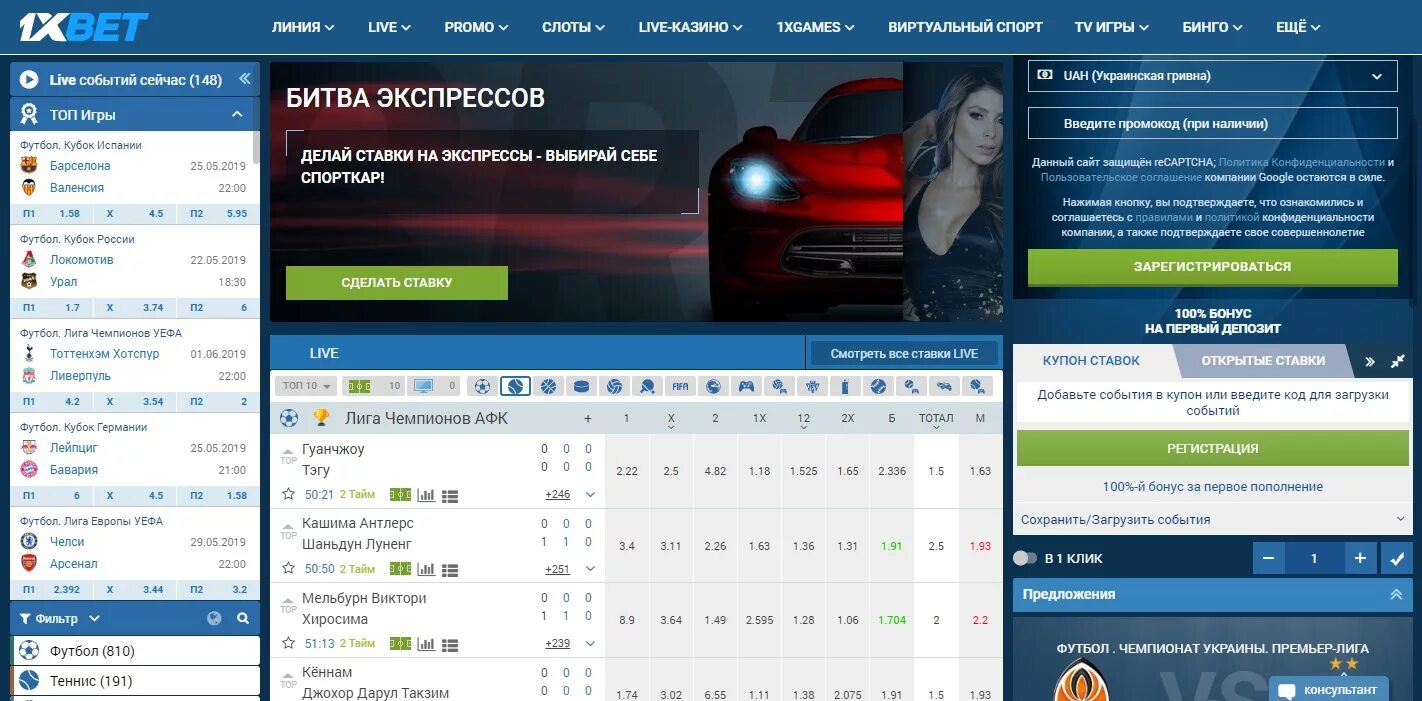
Task: Click the green ЗАРЕГИСТРИРОВАТЬСЯ button
Action: 1213,267
